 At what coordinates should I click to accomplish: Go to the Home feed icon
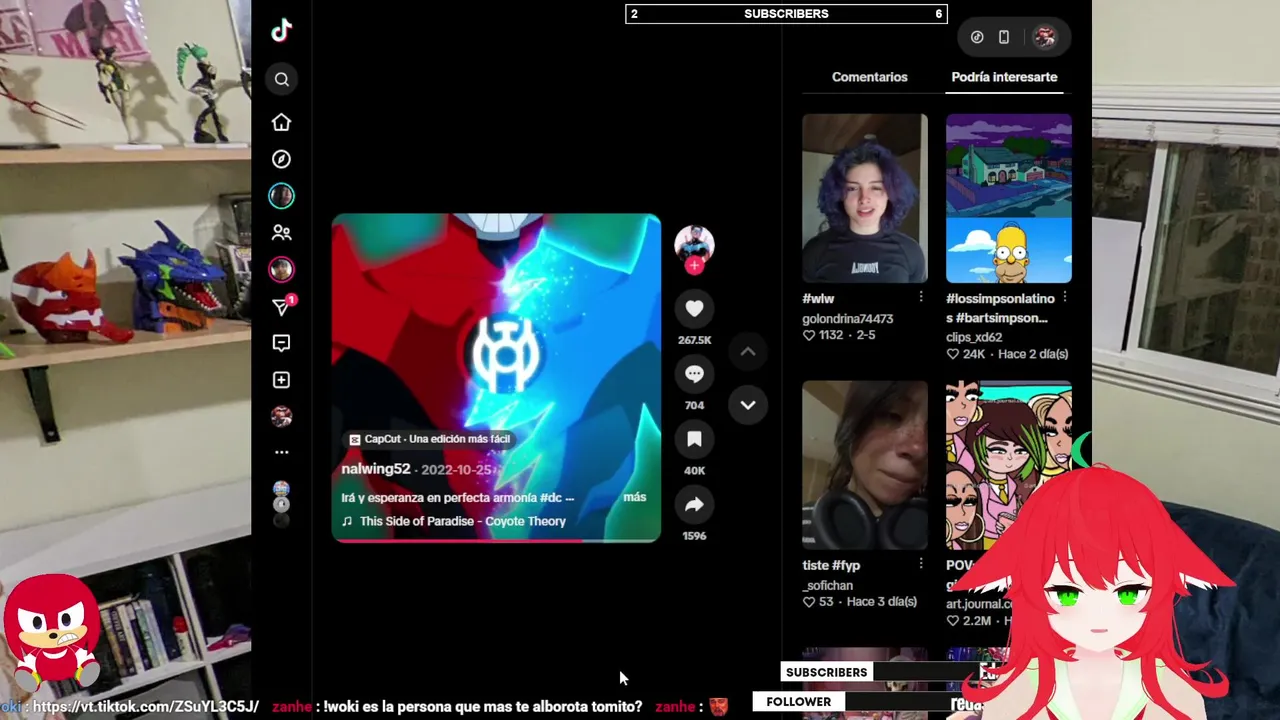tap(281, 122)
